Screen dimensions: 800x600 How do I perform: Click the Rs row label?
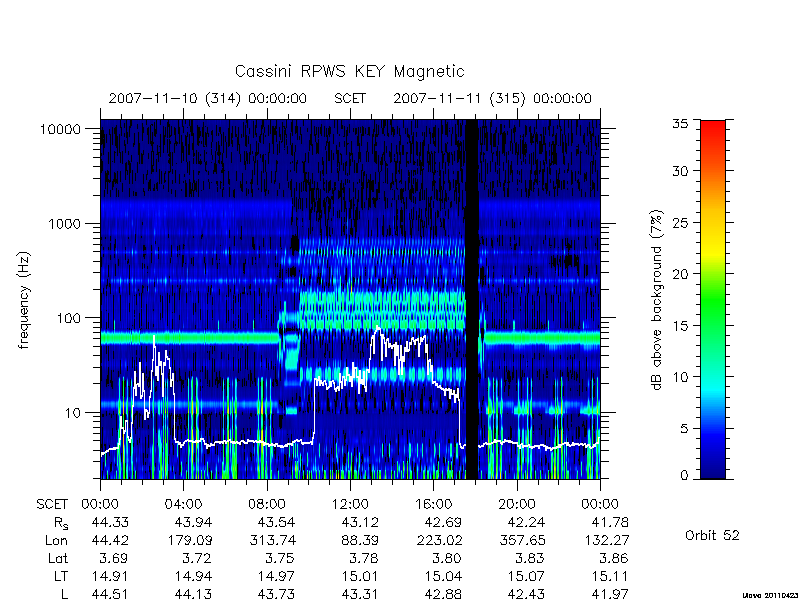point(60,522)
